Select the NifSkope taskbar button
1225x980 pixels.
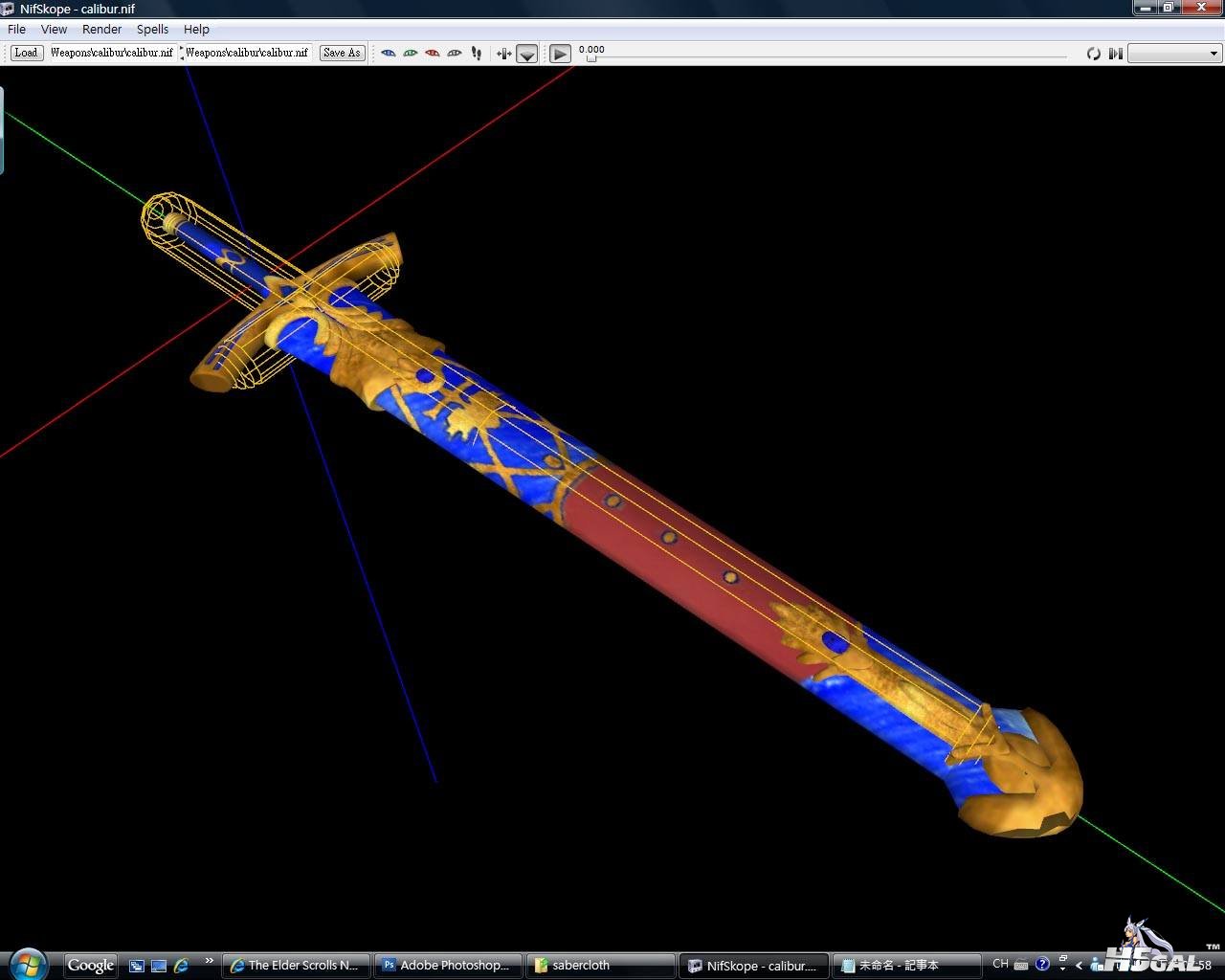click(x=753, y=966)
